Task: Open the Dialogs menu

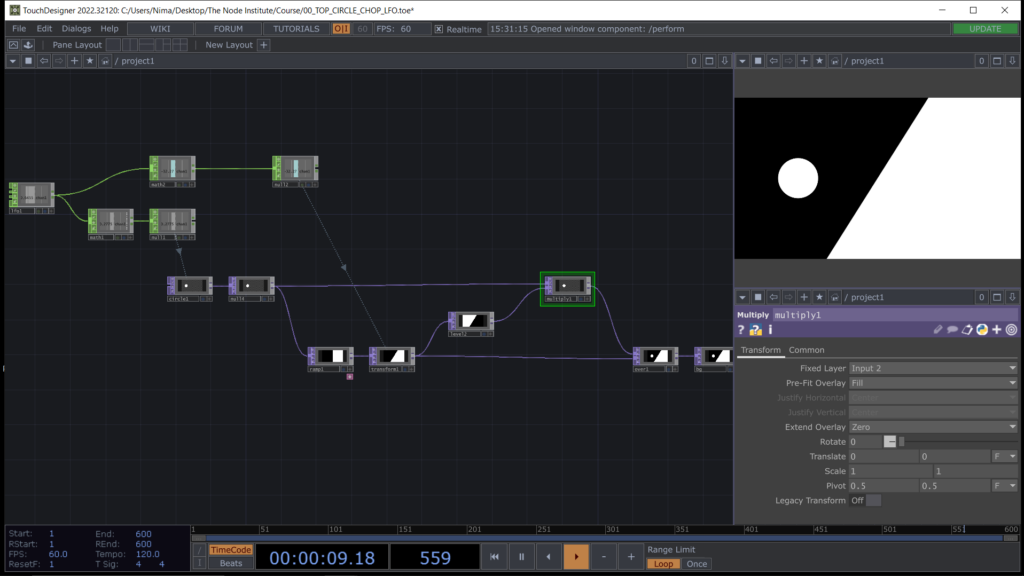Action: pyautogui.click(x=76, y=29)
